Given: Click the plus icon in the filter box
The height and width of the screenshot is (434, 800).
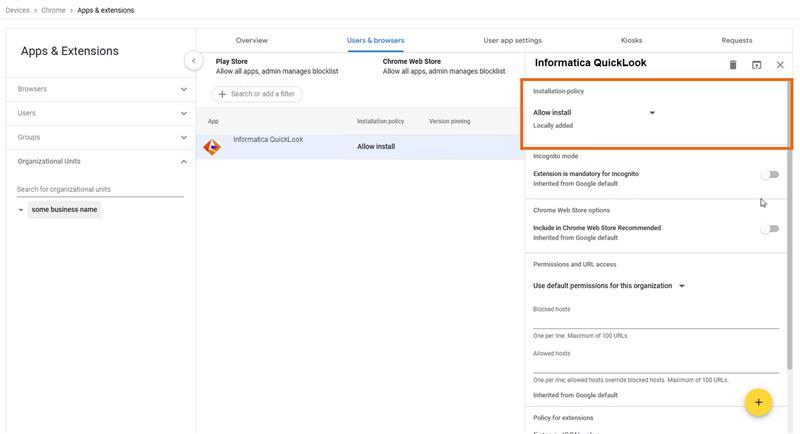Looking at the screenshot, I should click(x=222, y=94).
